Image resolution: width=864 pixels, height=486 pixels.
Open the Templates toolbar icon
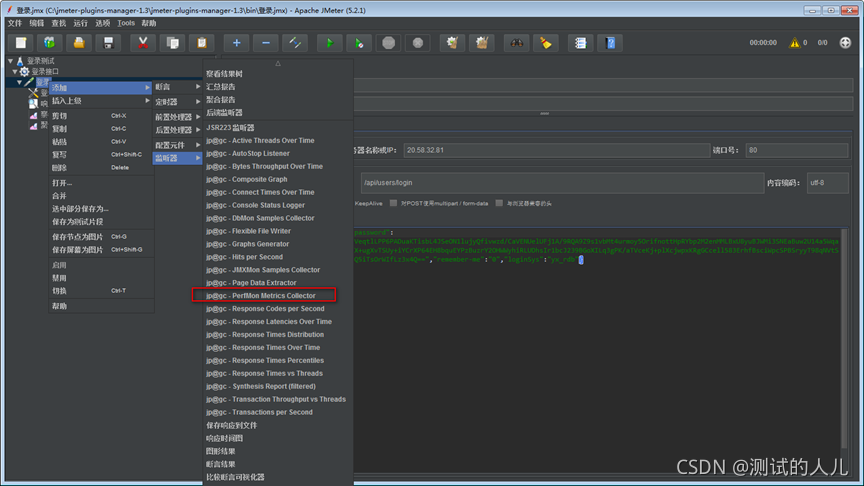[x=50, y=43]
